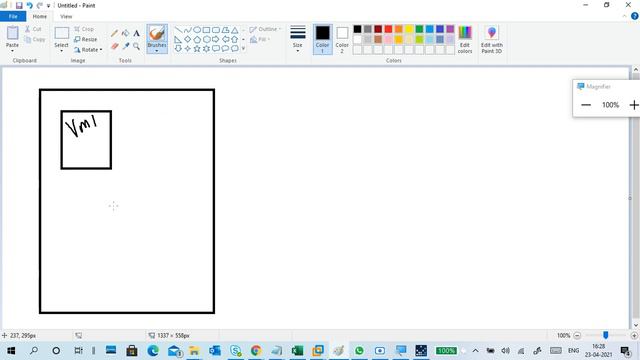
Task: Choose the Oval shape
Action: tap(197, 30)
